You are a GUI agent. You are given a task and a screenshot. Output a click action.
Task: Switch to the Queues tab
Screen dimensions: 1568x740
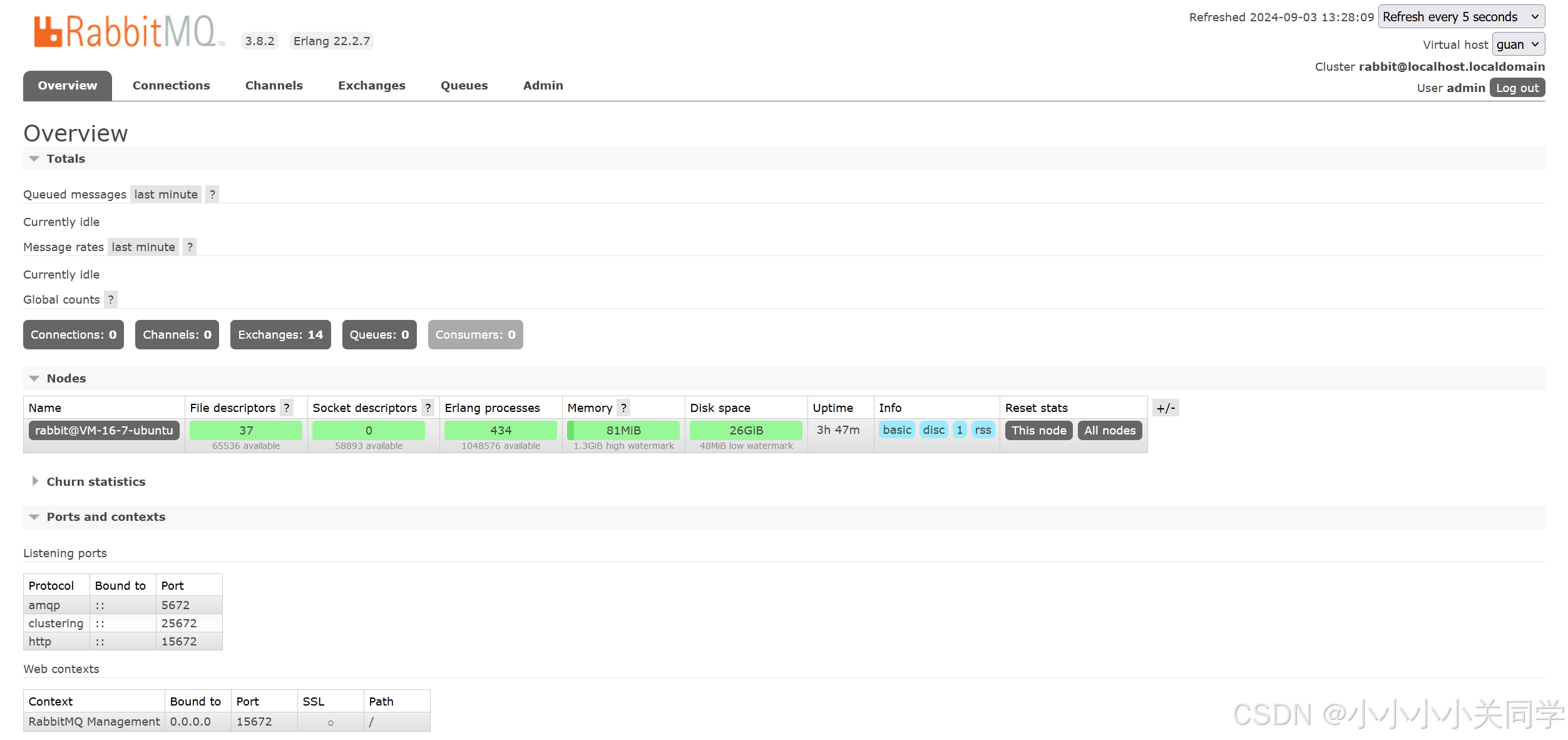click(x=464, y=86)
